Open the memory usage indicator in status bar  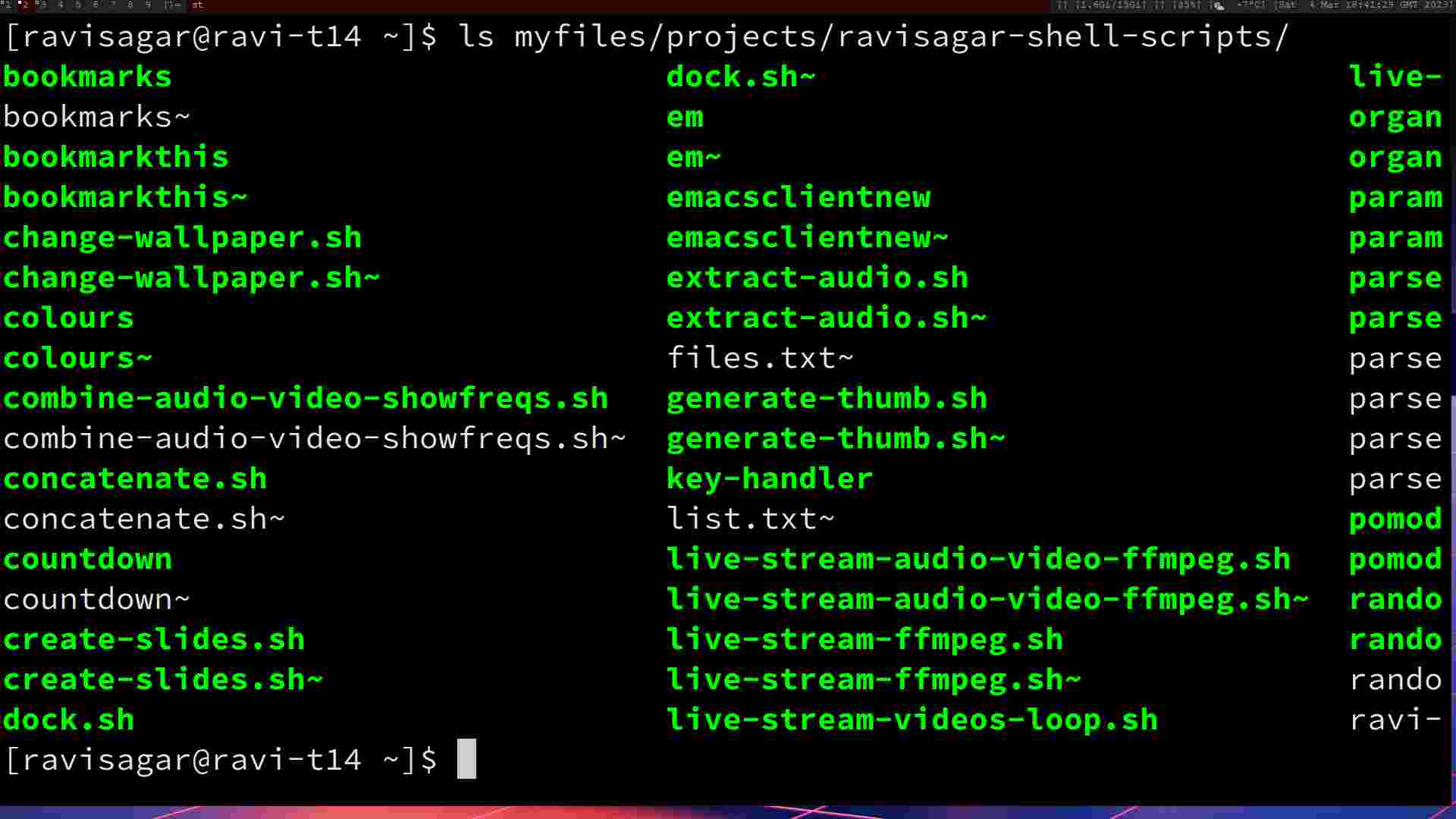[x=1103, y=5]
